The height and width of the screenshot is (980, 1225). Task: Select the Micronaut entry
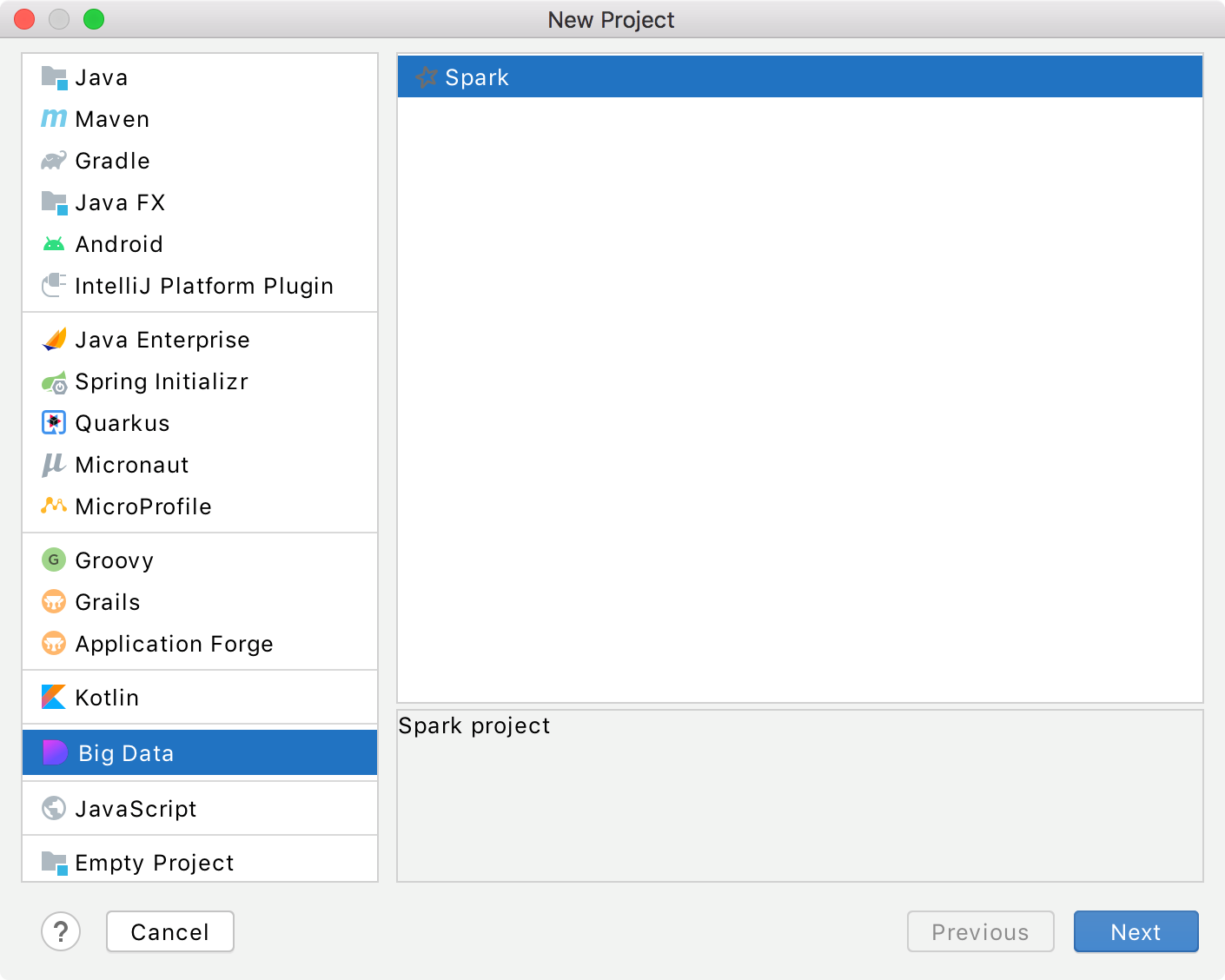pyautogui.click(x=200, y=465)
